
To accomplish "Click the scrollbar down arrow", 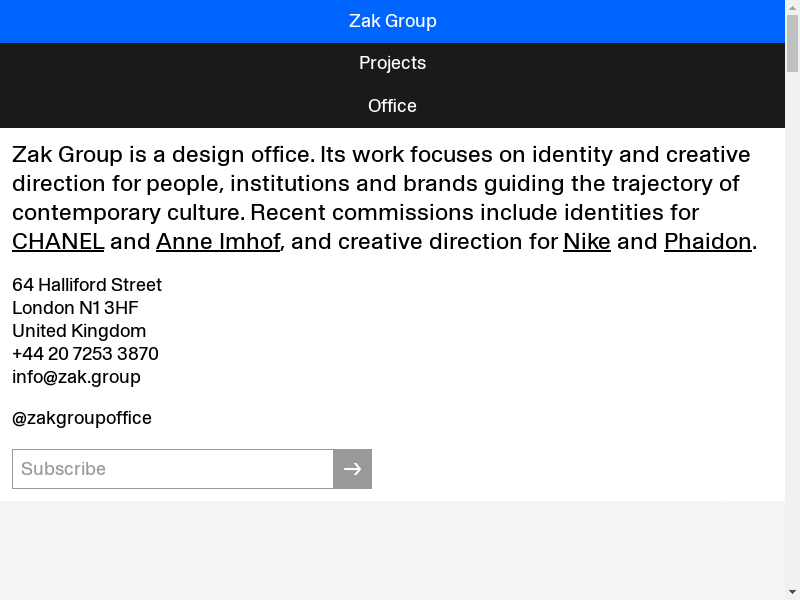I will 792,592.
